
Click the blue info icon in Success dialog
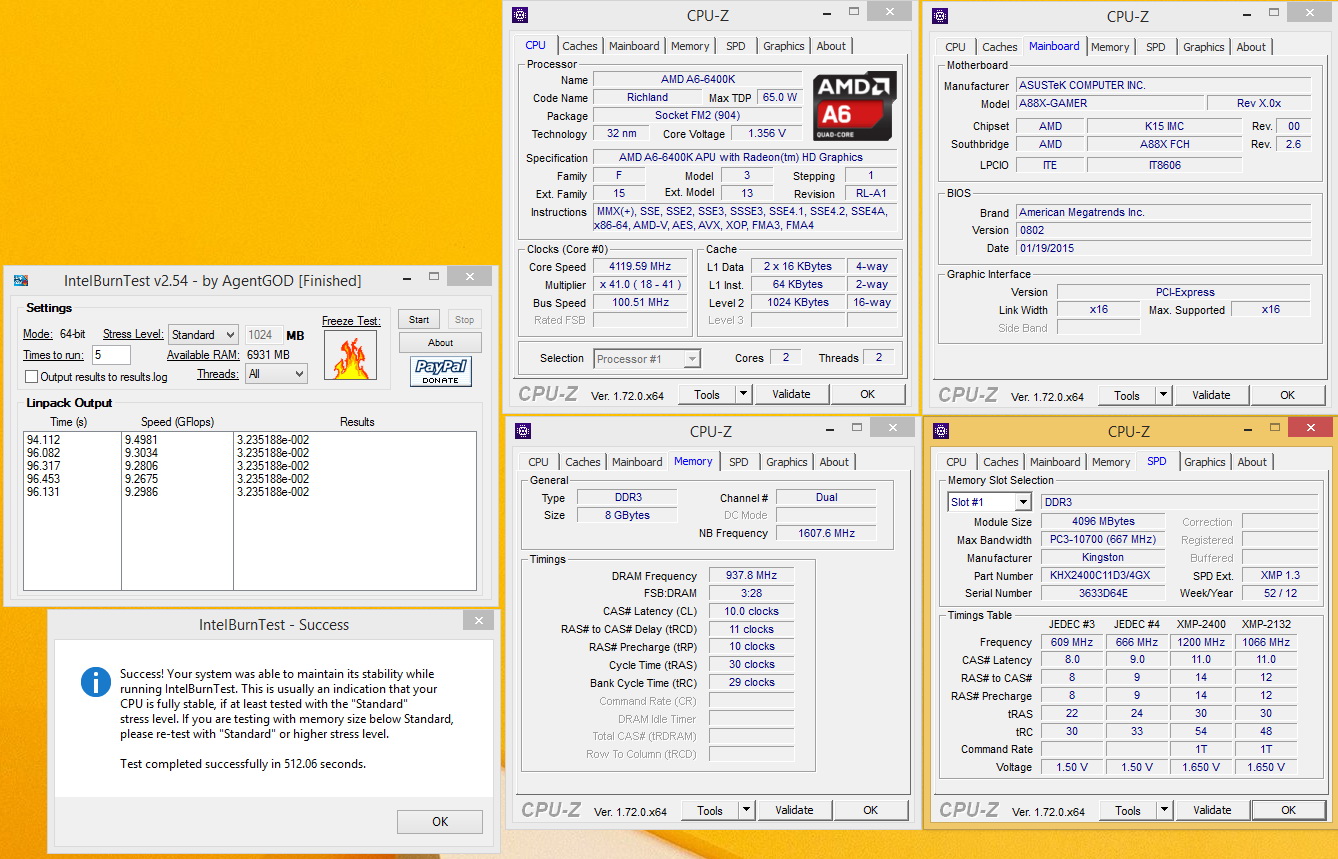coord(96,683)
